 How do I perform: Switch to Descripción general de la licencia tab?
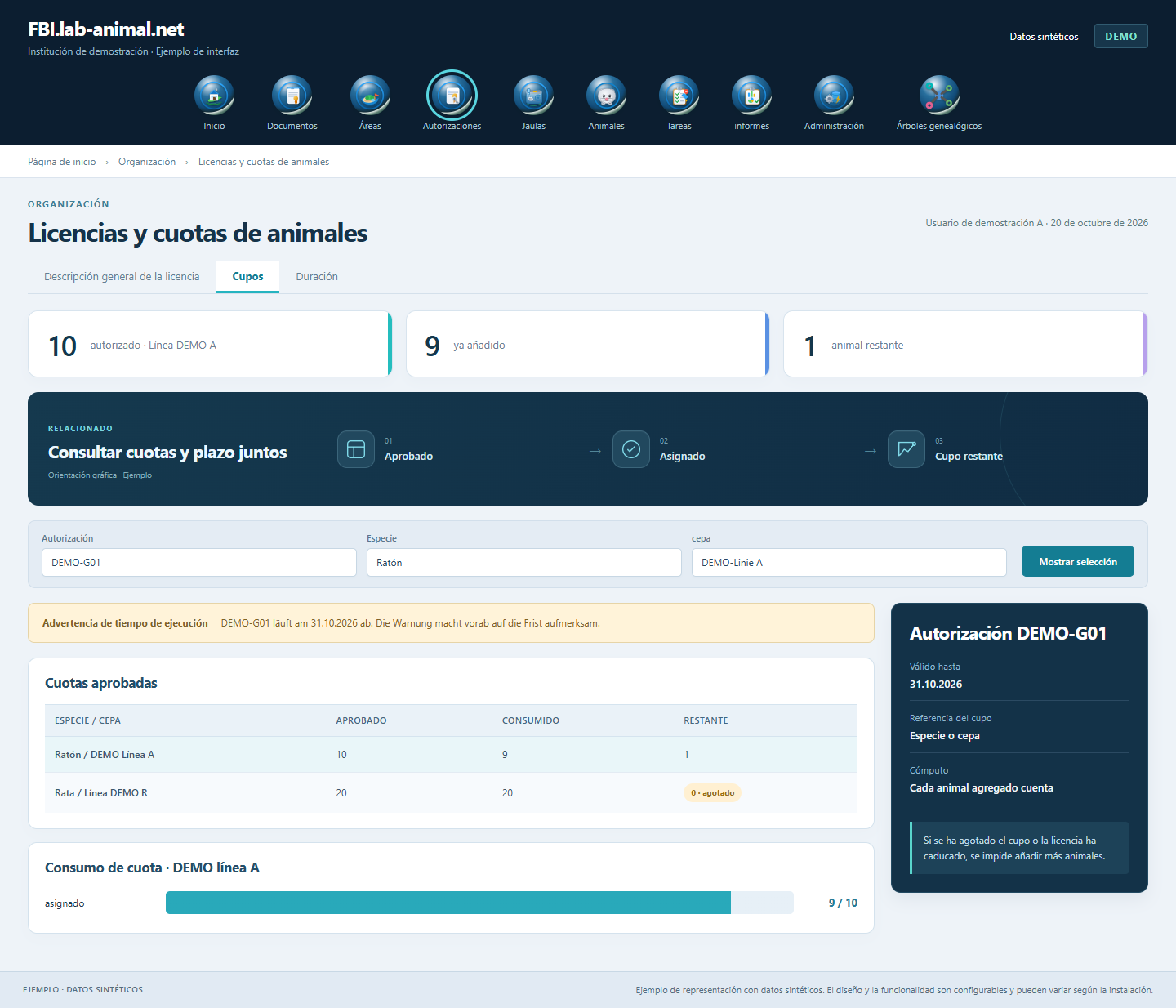122,277
